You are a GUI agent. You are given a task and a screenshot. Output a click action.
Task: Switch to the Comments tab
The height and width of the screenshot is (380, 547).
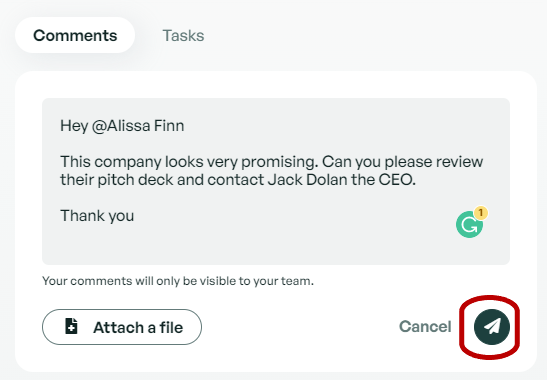[75, 35]
